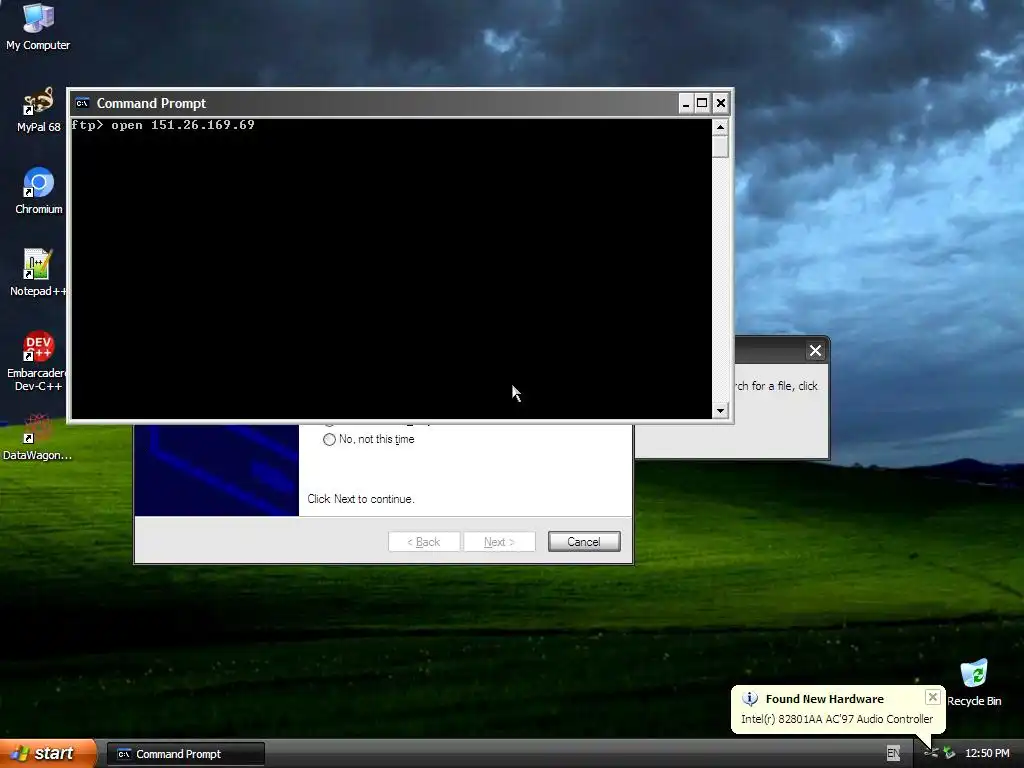Close the Command Prompt window
The width and height of the screenshot is (1024, 768).
point(720,103)
